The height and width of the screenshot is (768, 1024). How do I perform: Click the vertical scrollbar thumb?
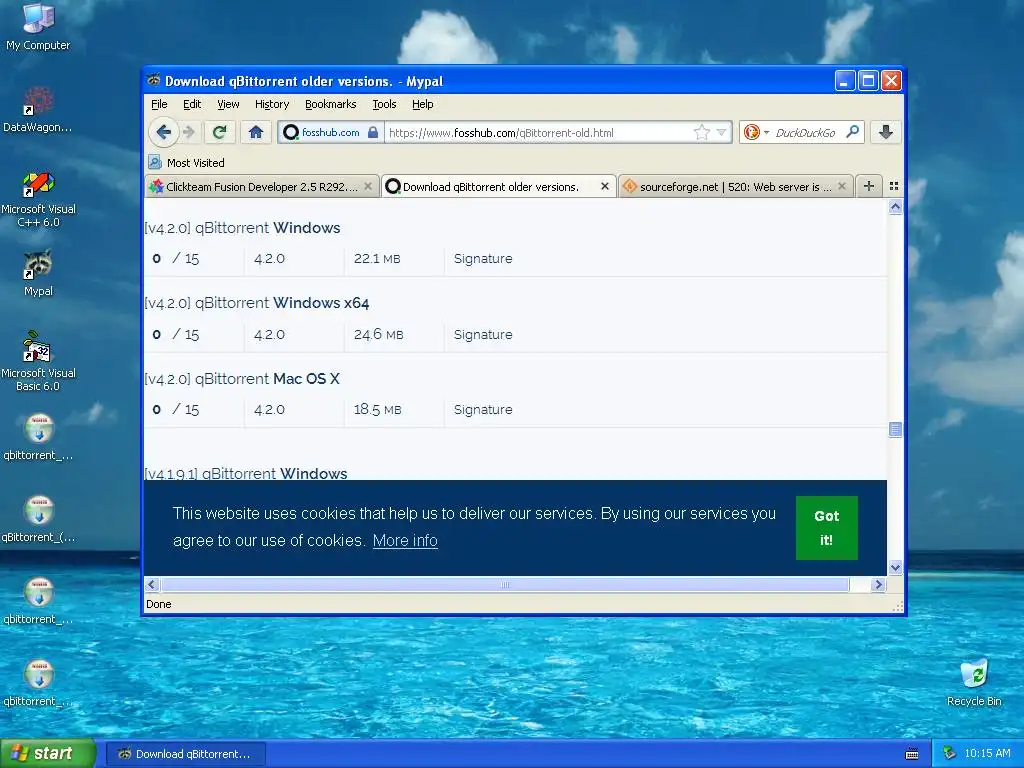click(x=895, y=429)
